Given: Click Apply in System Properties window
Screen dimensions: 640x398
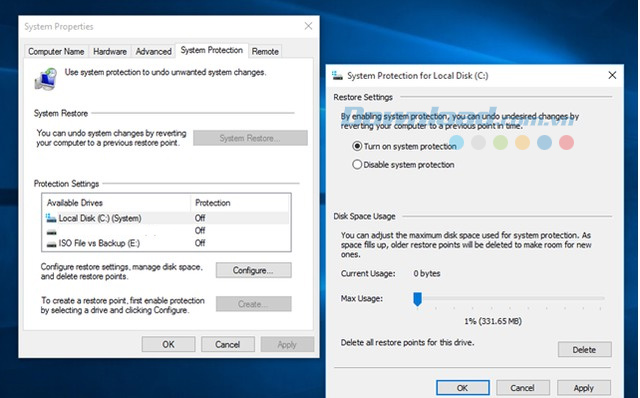Looking at the screenshot, I should 287,344.
